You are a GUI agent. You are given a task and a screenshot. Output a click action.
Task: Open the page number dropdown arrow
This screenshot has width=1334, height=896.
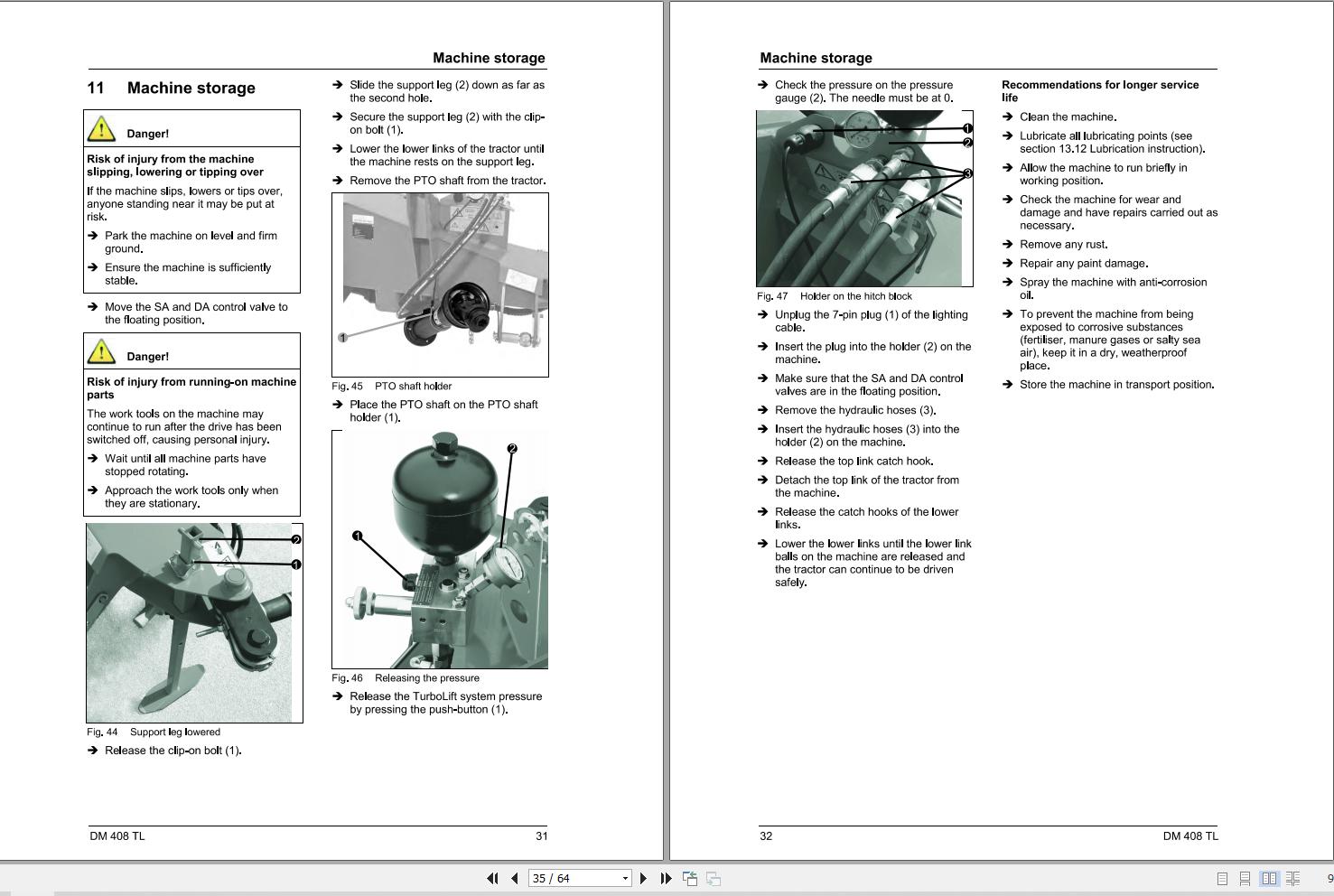point(623,877)
